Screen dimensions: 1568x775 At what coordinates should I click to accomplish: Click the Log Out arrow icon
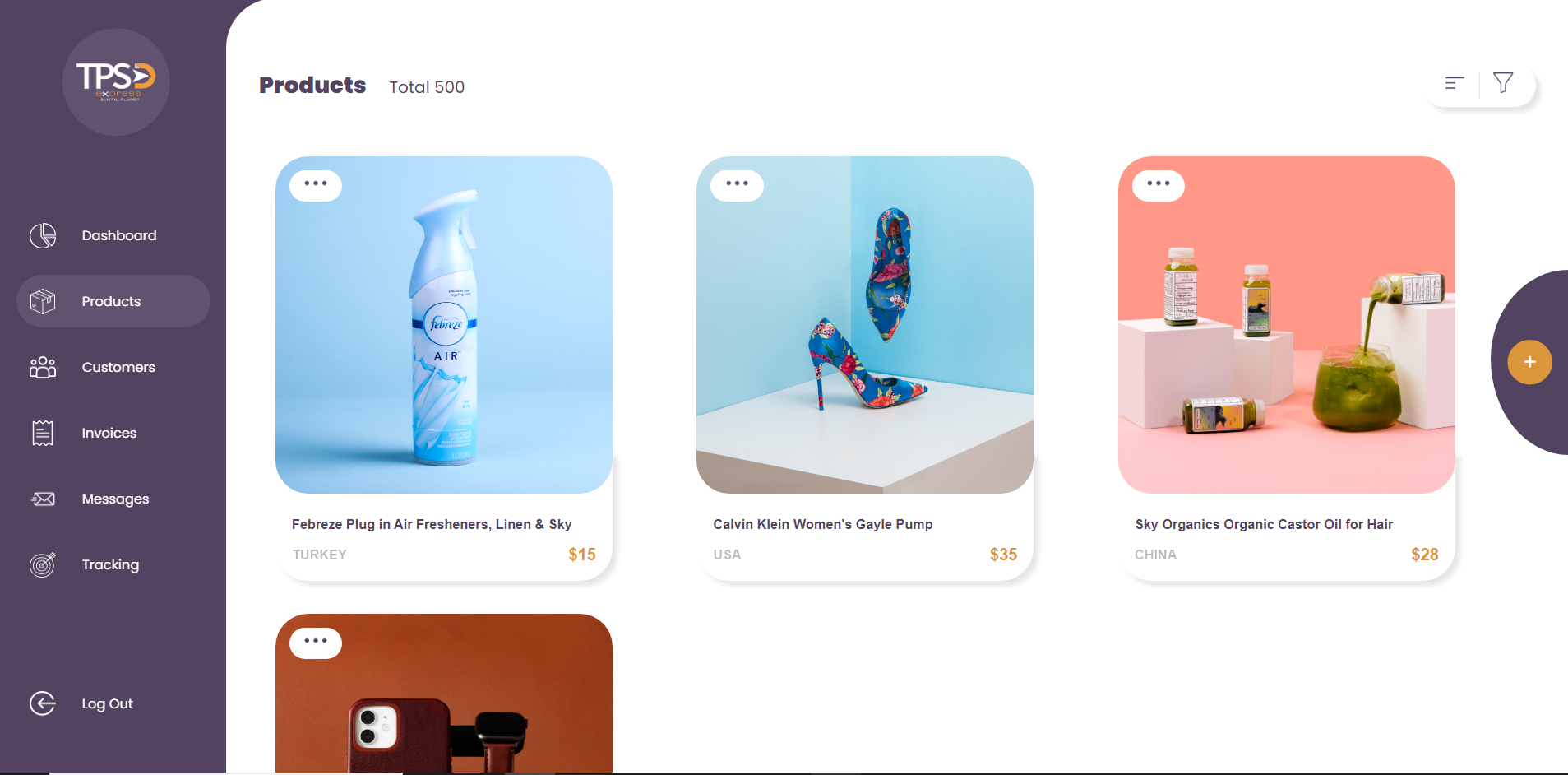43,703
